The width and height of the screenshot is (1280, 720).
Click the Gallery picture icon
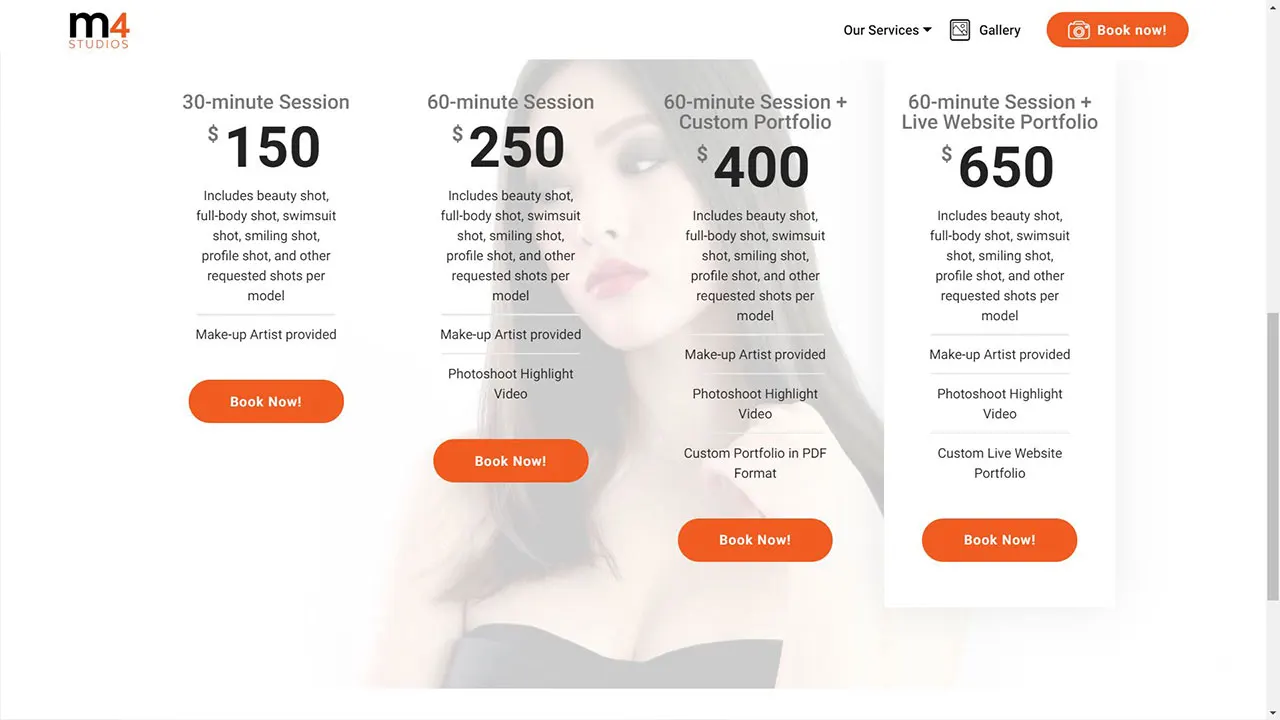coord(960,30)
